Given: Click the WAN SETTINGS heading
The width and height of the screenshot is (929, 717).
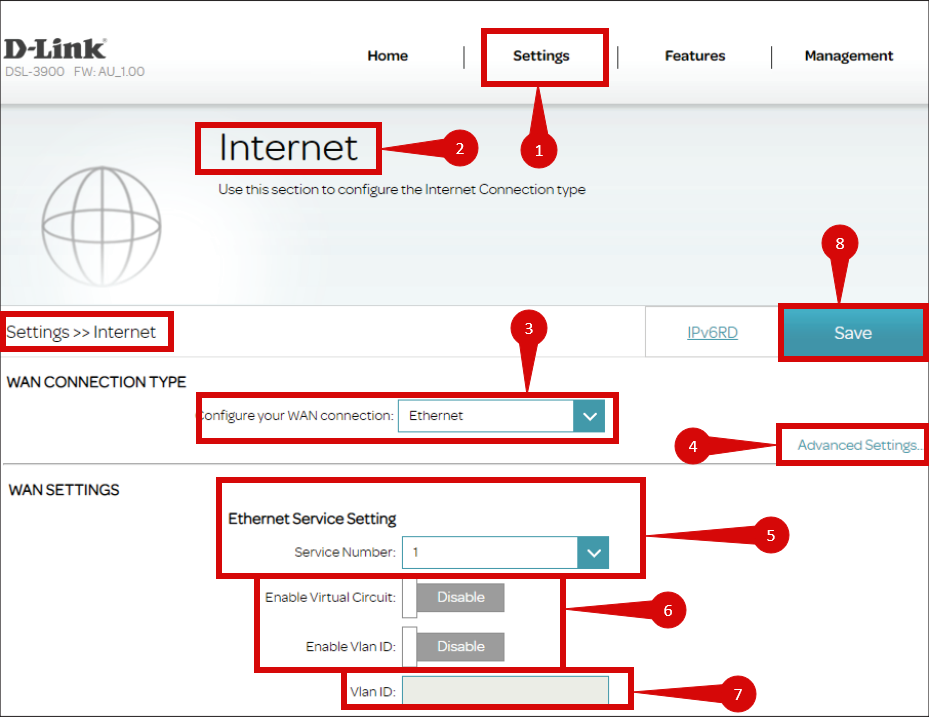Looking at the screenshot, I should pyautogui.click(x=64, y=490).
